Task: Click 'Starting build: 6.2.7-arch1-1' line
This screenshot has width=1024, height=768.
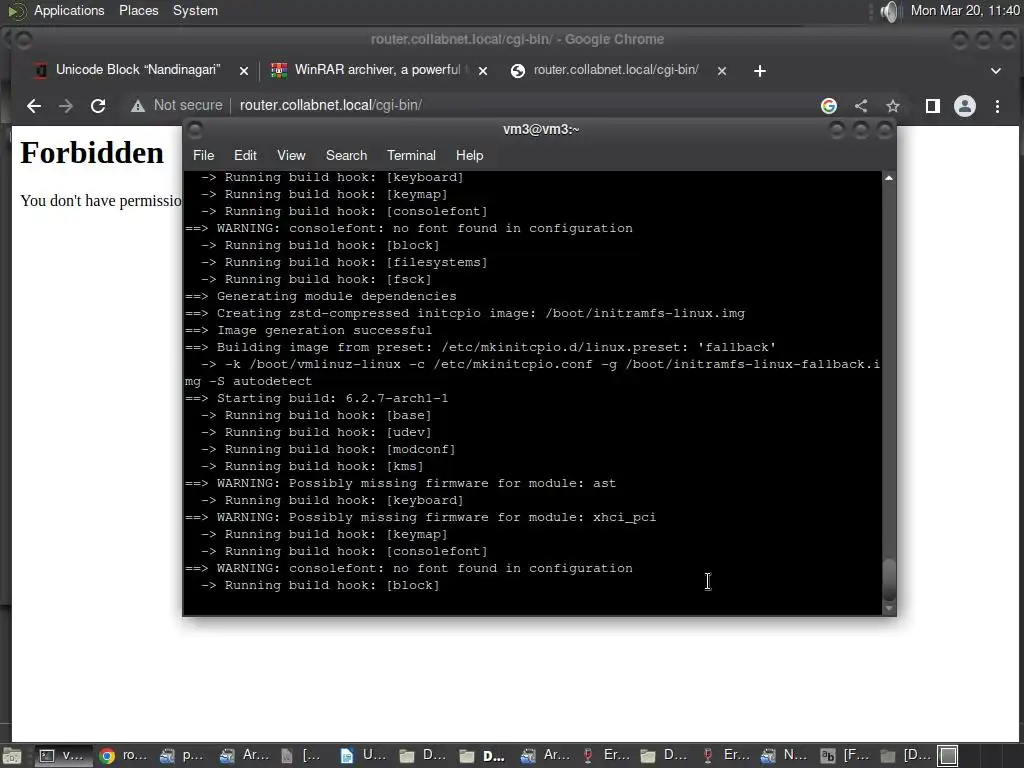Action: [317, 398]
